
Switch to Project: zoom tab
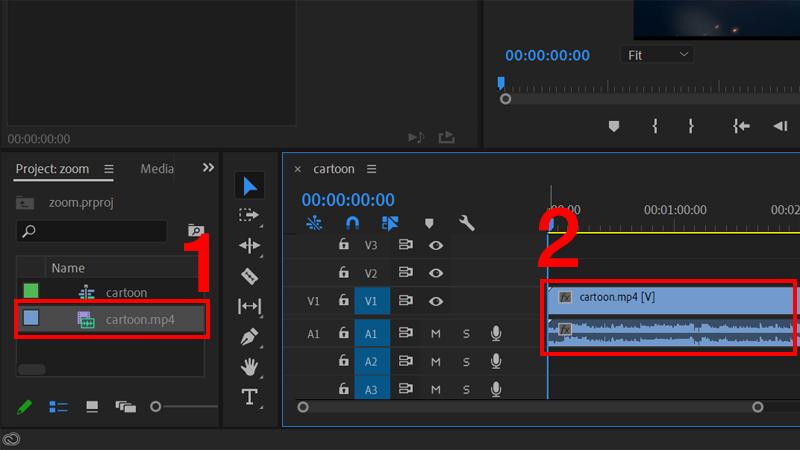[x=52, y=169]
